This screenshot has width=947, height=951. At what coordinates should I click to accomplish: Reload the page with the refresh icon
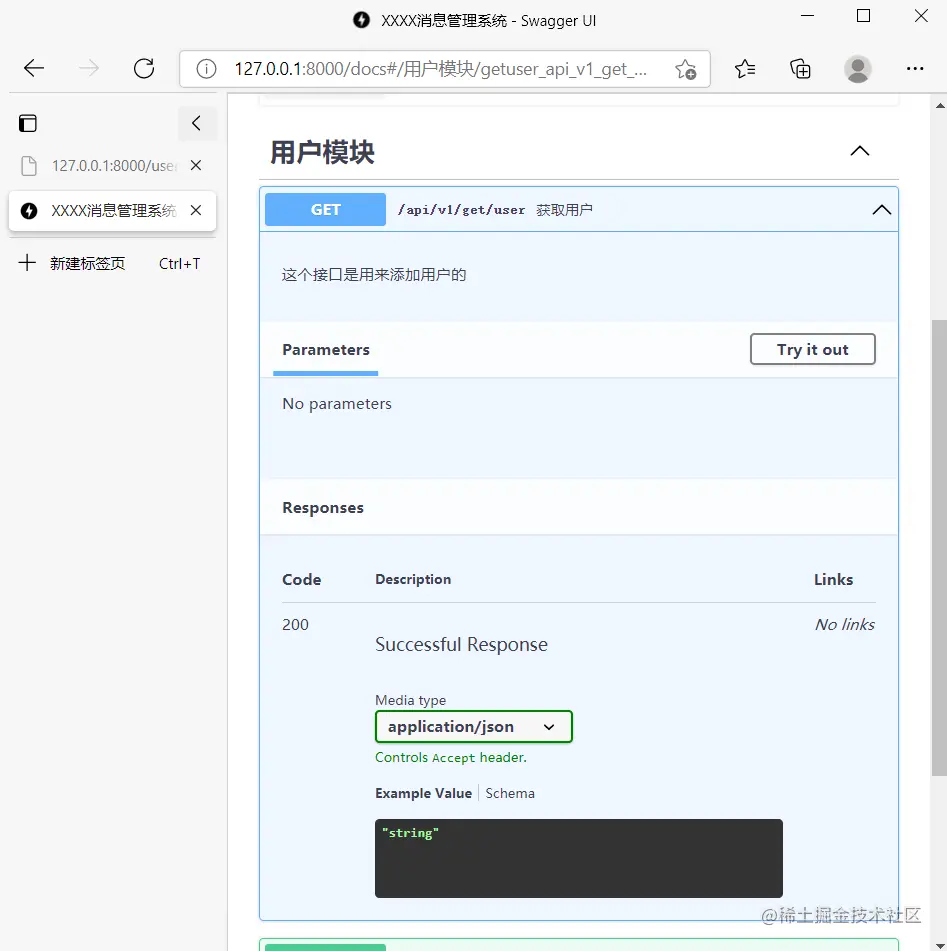[x=144, y=68]
